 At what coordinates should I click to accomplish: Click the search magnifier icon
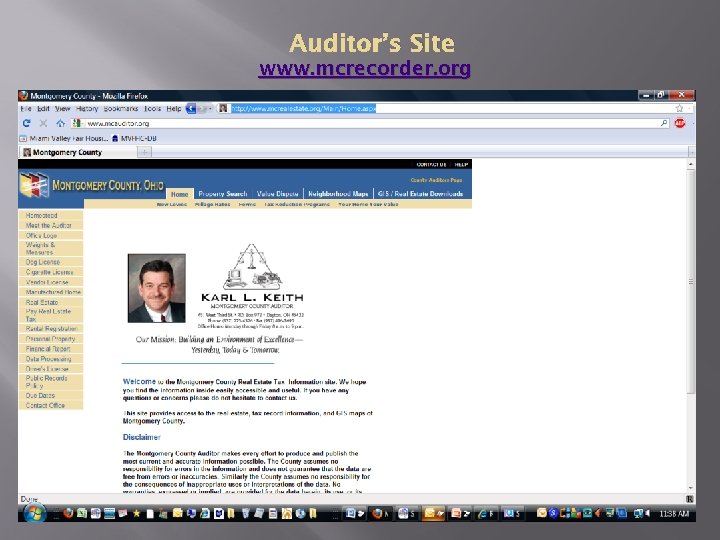(664, 123)
